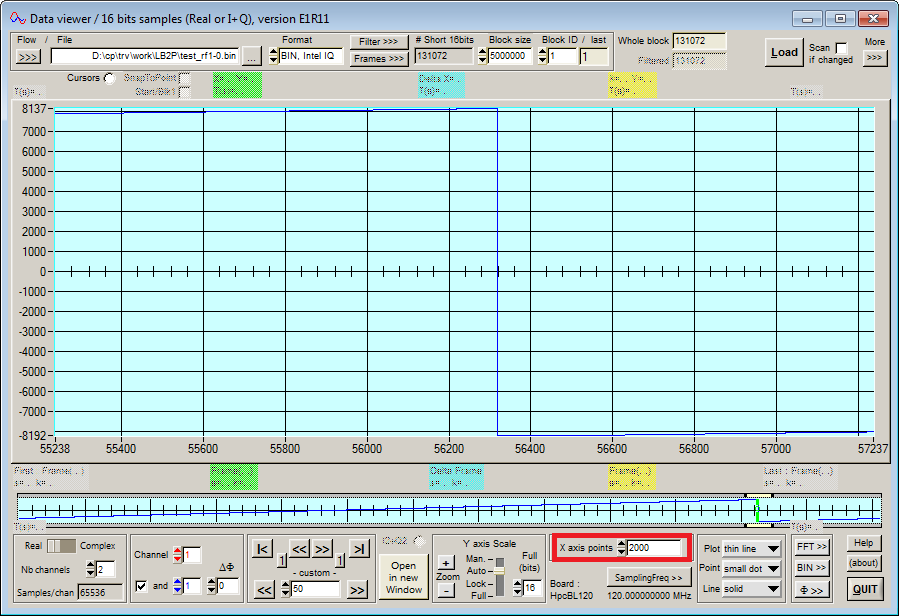
Task: Open the phase Φ >> panel
Action: pos(811,590)
